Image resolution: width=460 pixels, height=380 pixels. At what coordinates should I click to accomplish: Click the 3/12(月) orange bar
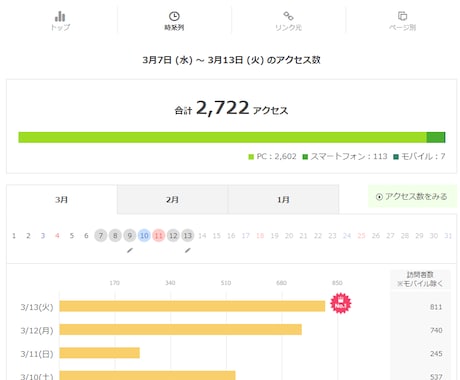point(181,330)
